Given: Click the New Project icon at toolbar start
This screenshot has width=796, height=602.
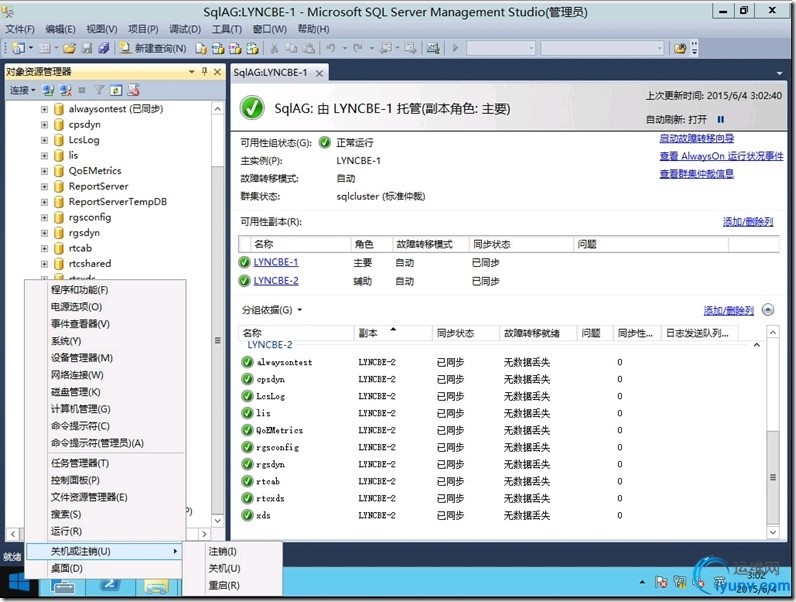Looking at the screenshot, I should pos(19,48).
